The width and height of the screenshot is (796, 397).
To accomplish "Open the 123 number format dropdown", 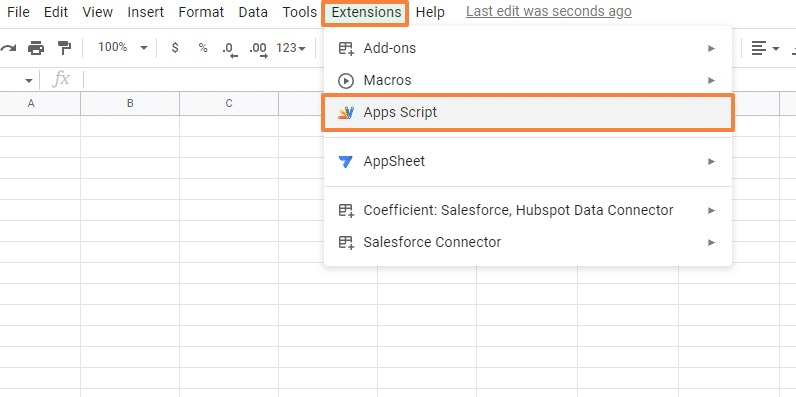I will [x=291, y=48].
